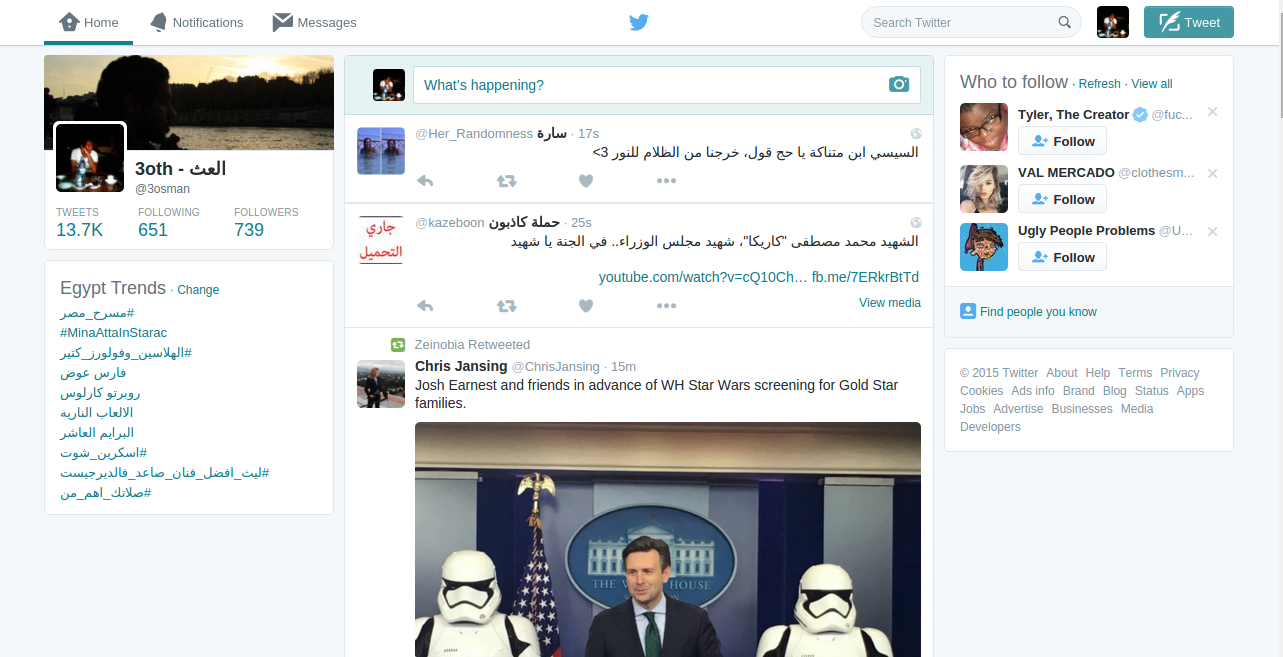Expand View media on kazeboon tweet
This screenshot has width=1283, height=657.
[x=889, y=303]
